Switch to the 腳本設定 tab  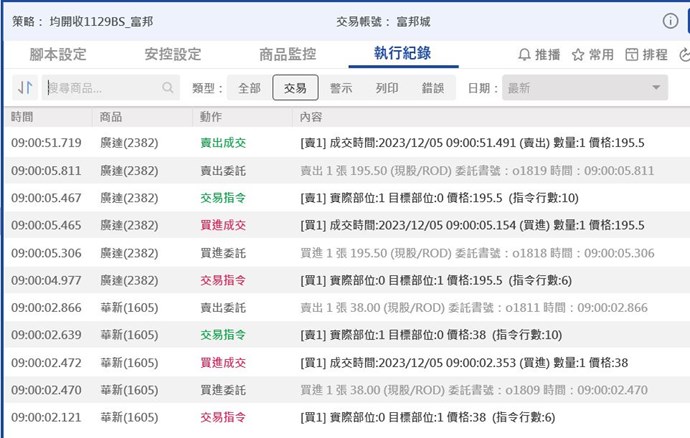(59, 54)
